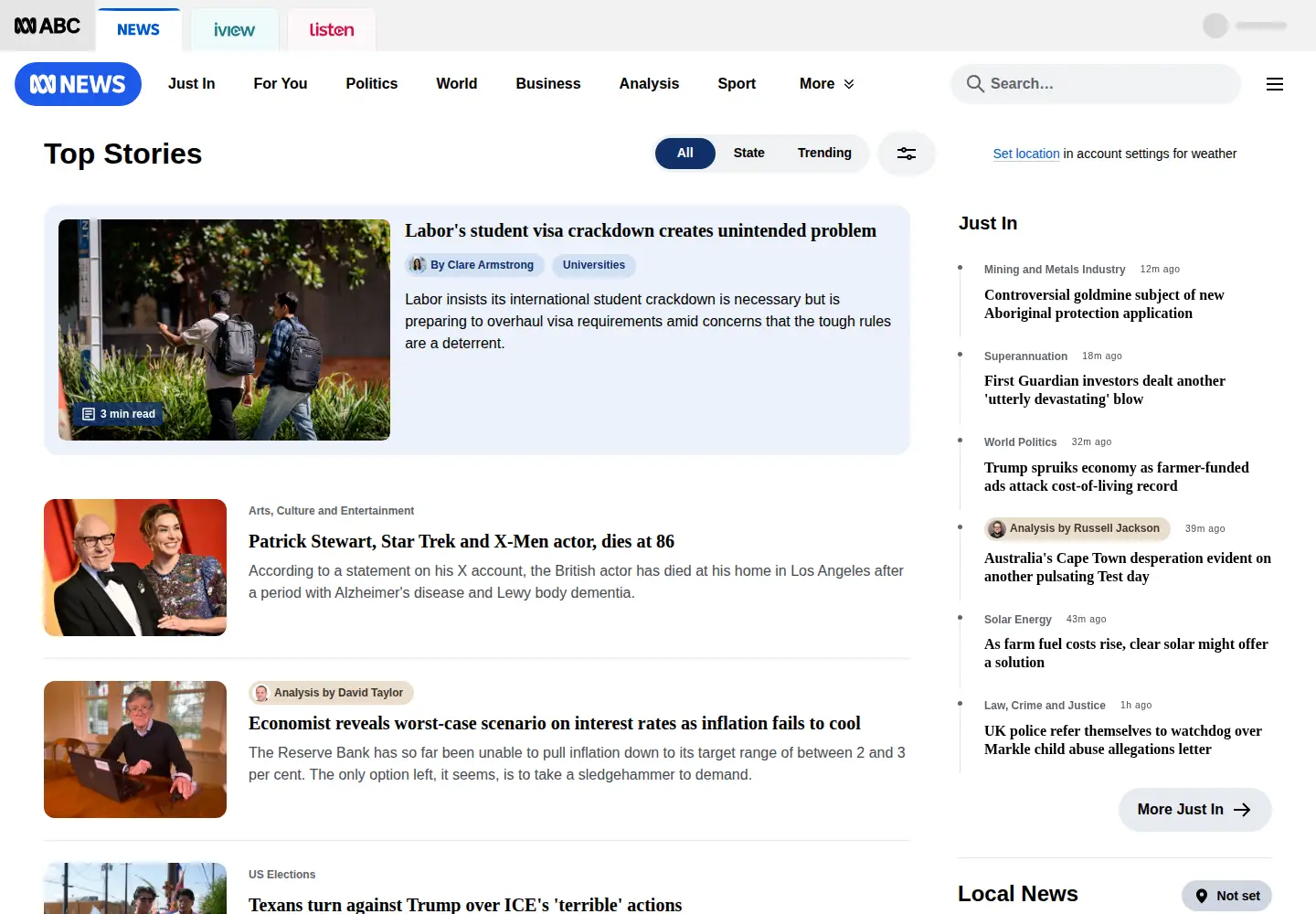Open the Universities topic tag

click(x=594, y=265)
